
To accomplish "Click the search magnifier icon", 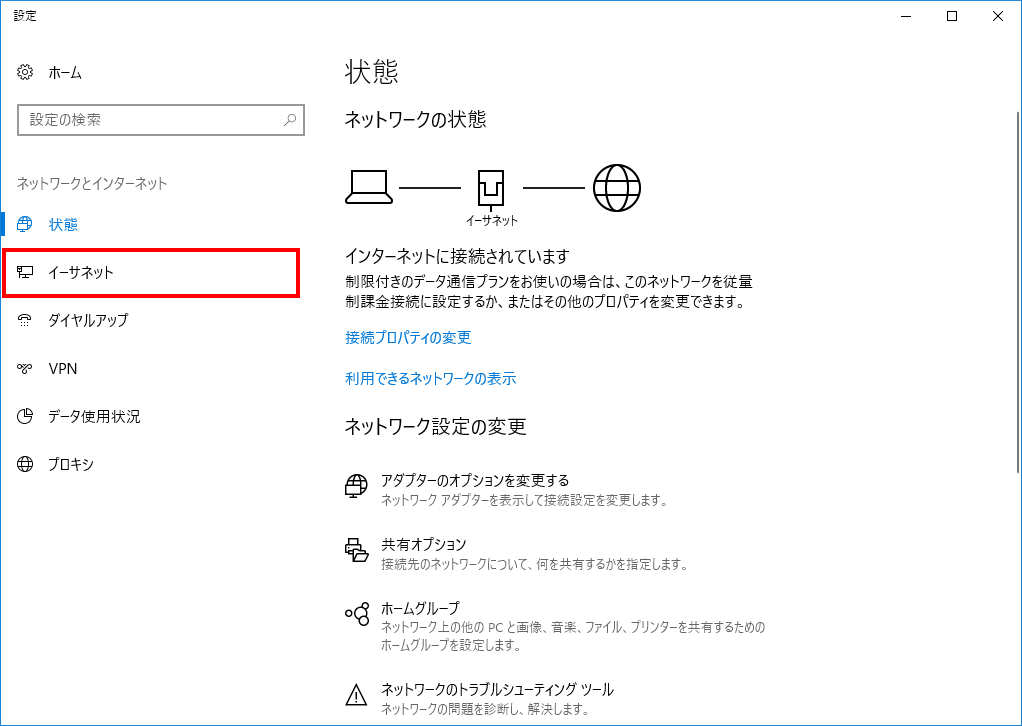I will pos(290,119).
